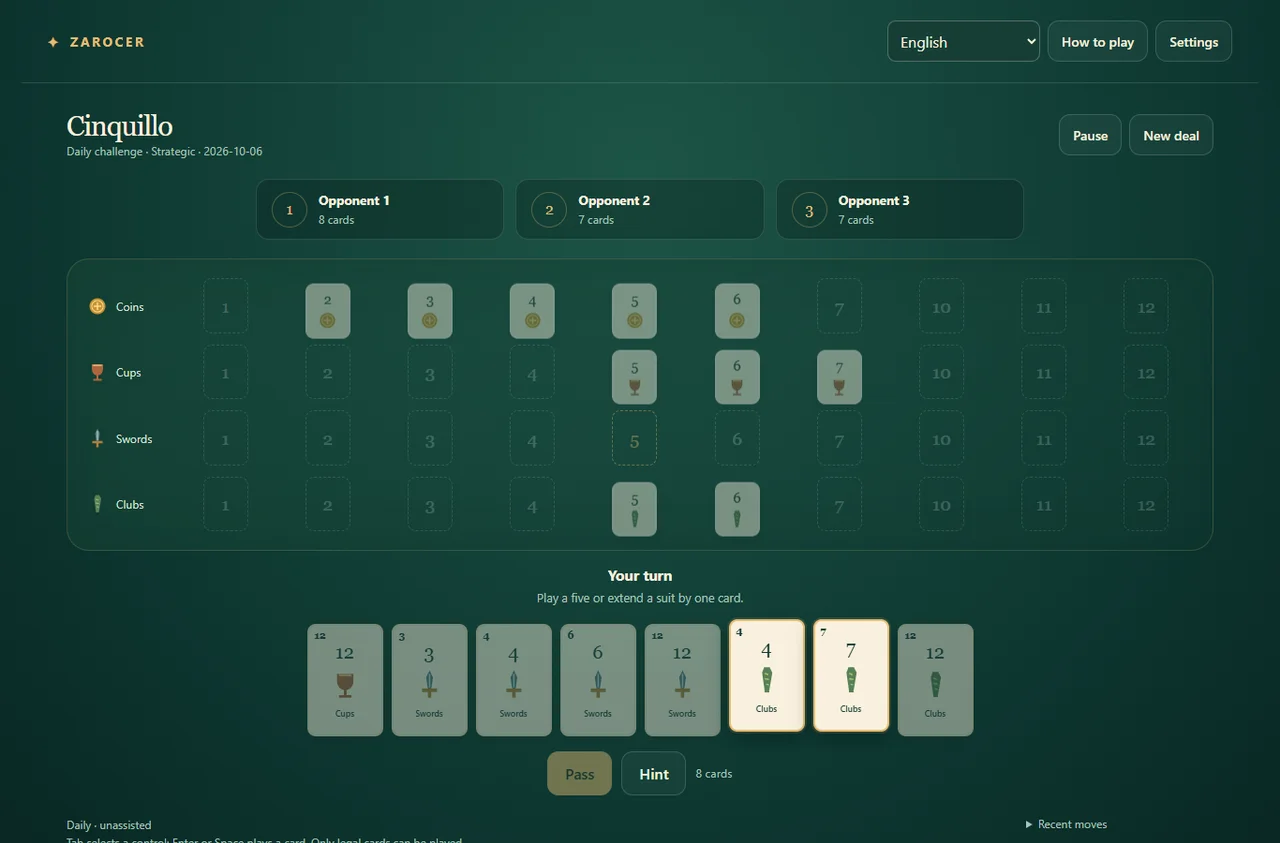Play the 4 of Clubs card
Image resolution: width=1280 pixels, height=843 pixels.
[767, 675]
